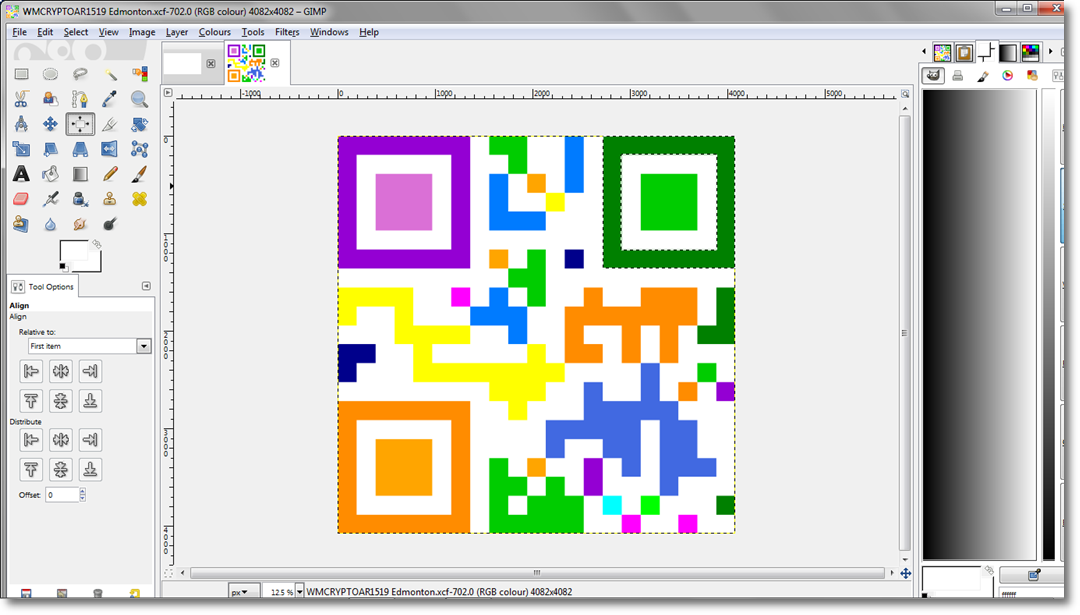Select the Dodge/Burn tool

coord(110,225)
